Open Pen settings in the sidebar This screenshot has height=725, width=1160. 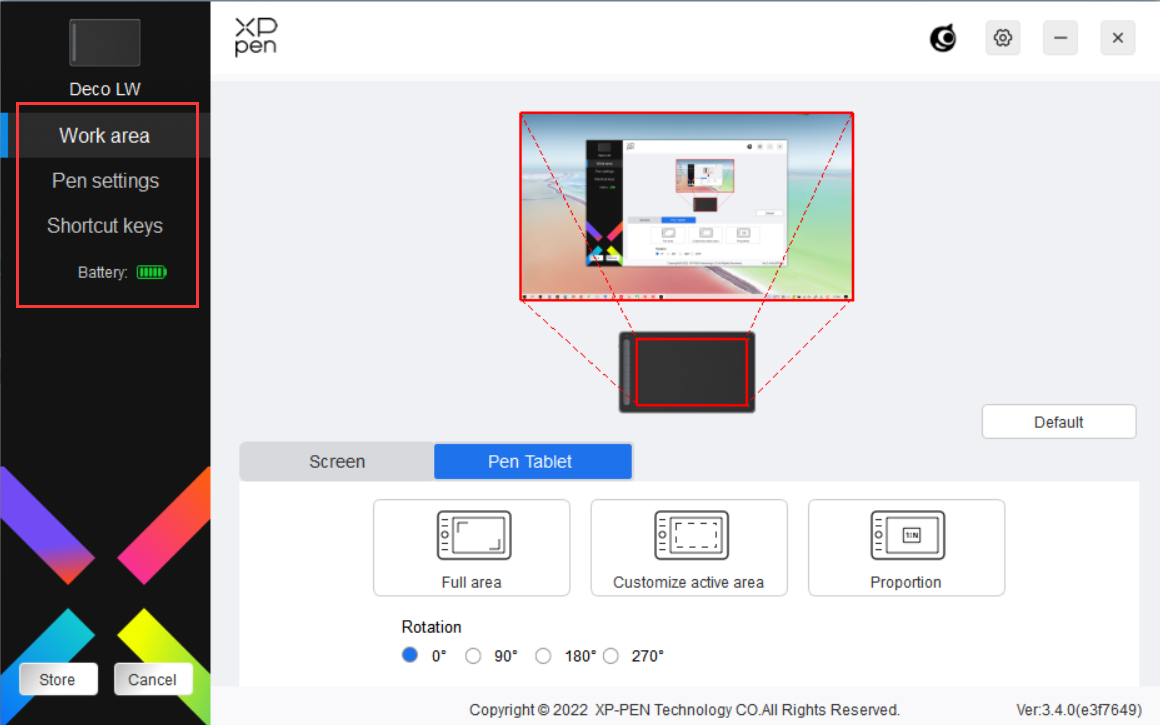click(105, 181)
